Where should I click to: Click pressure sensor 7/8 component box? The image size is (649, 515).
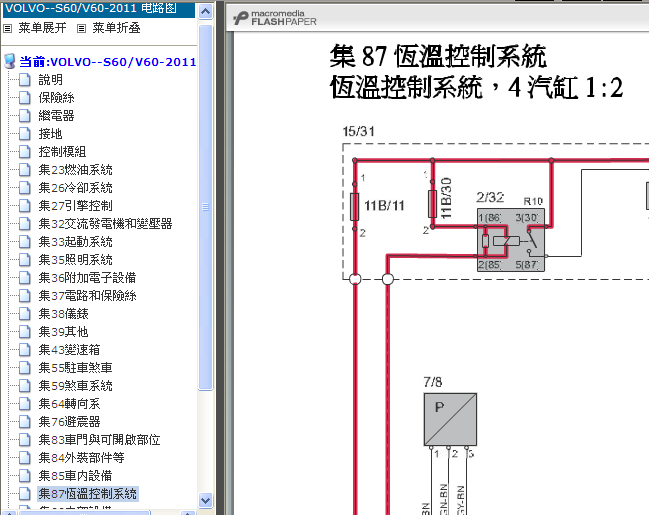[450, 419]
